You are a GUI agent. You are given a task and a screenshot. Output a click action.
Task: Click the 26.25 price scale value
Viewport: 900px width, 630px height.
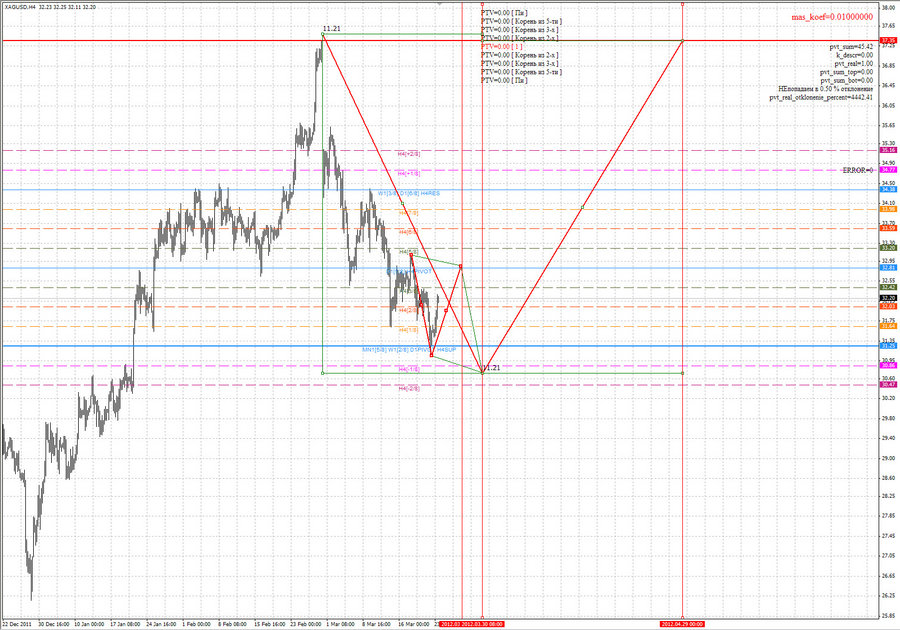889,596
